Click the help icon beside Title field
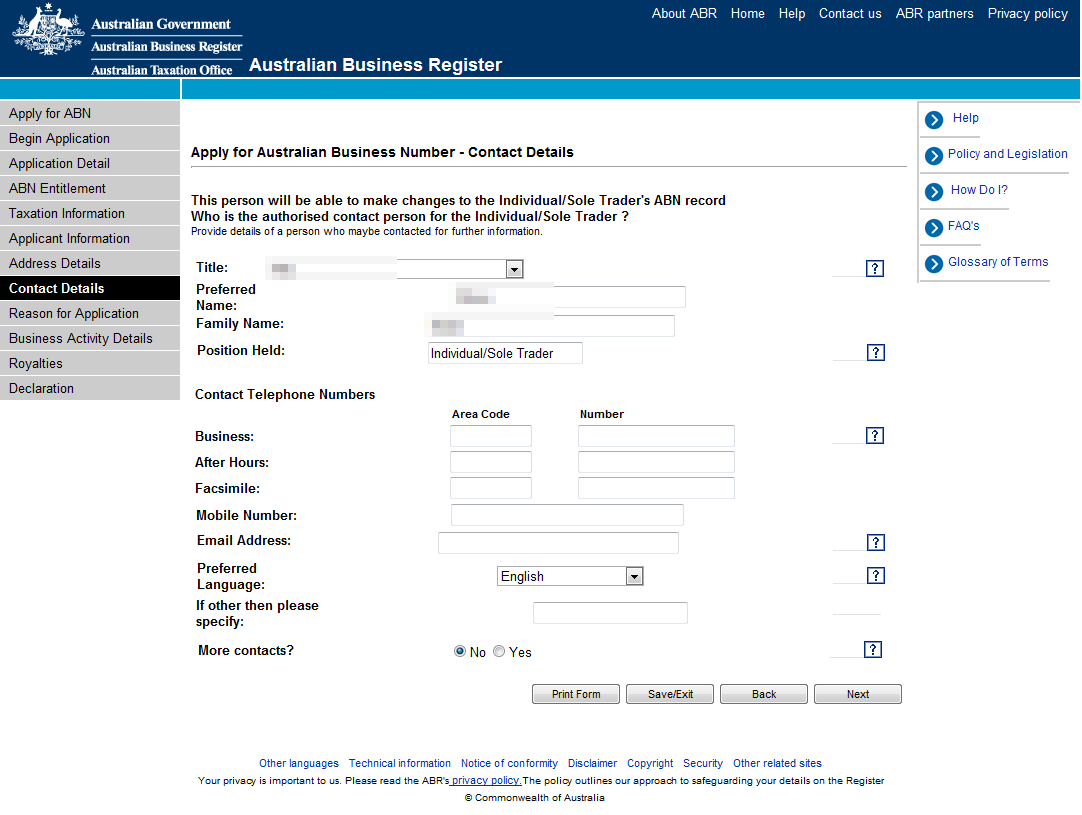 point(875,269)
